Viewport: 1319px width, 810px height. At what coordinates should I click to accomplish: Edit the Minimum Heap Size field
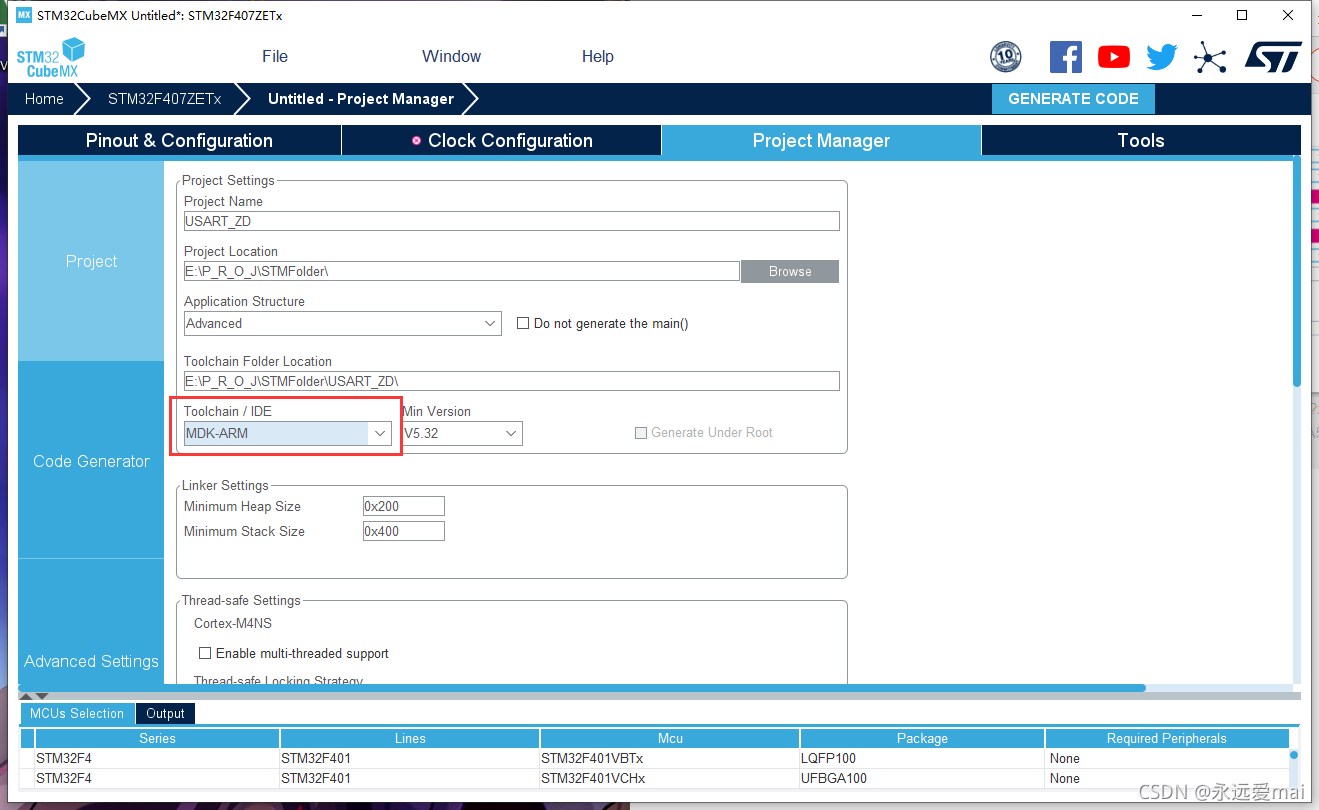click(x=404, y=507)
